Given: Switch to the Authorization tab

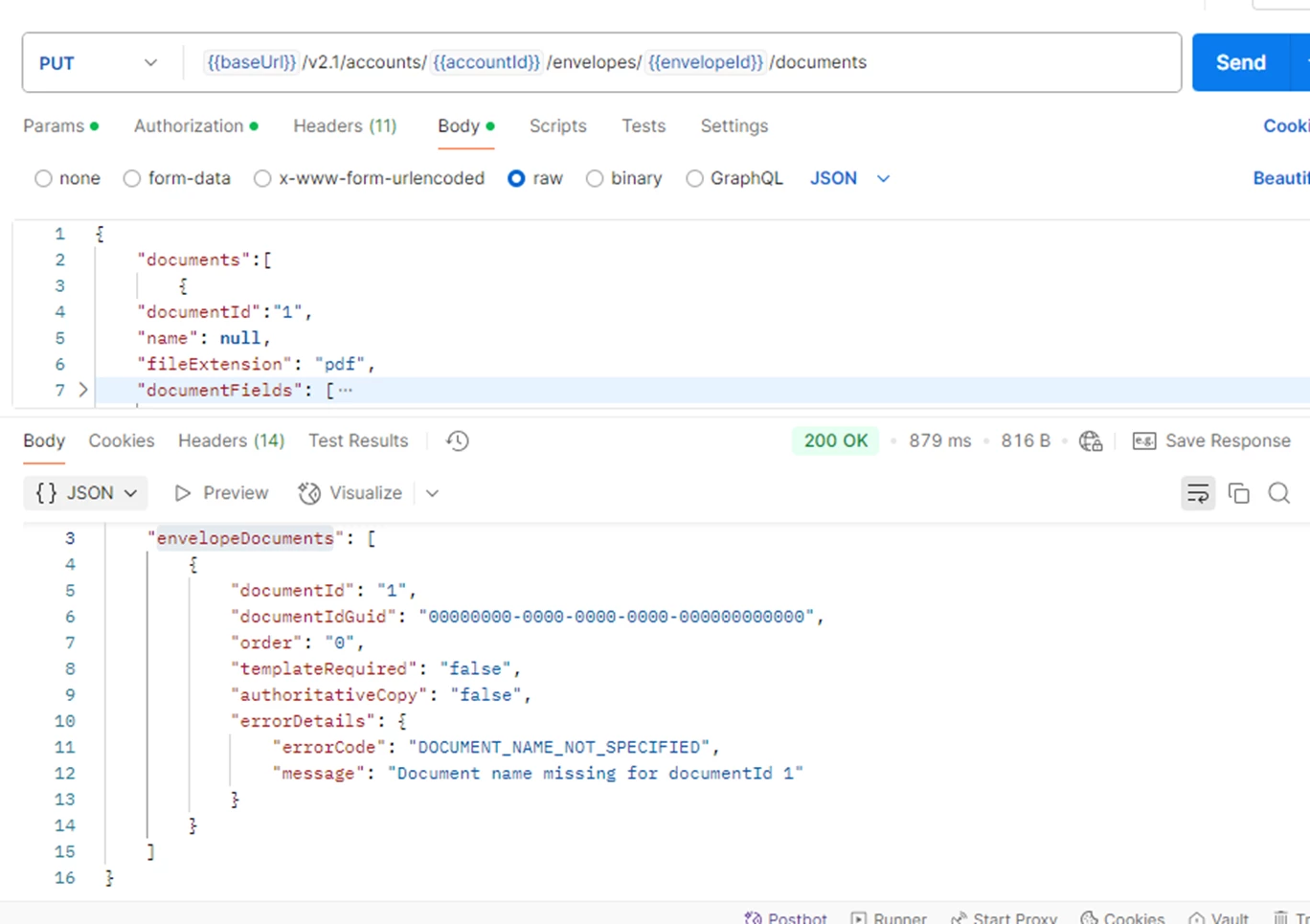Looking at the screenshot, I should (x=195, y=125).
